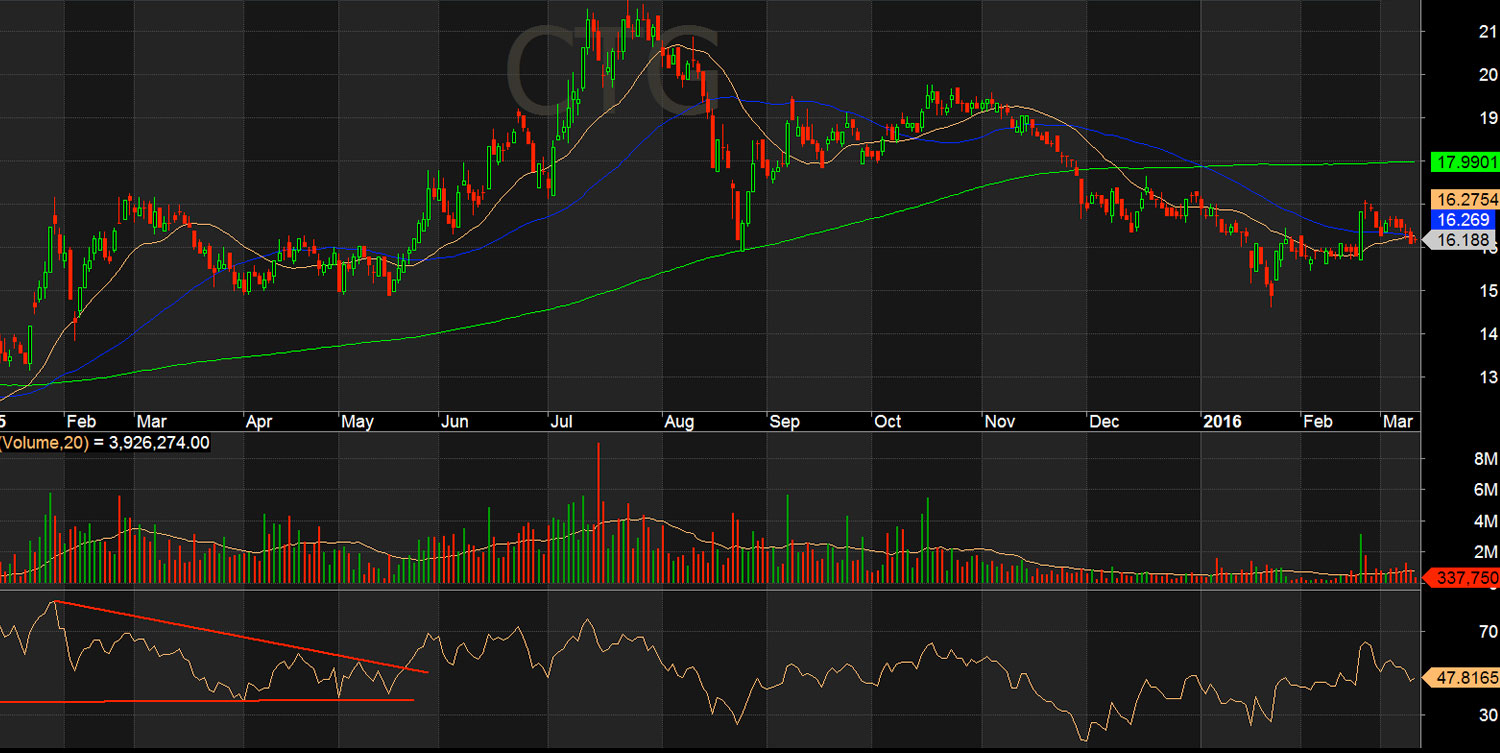The height and width of the screenshot is (753, 1500).
Task: Click the CTG ticker watermark
Action: (612, 68)
